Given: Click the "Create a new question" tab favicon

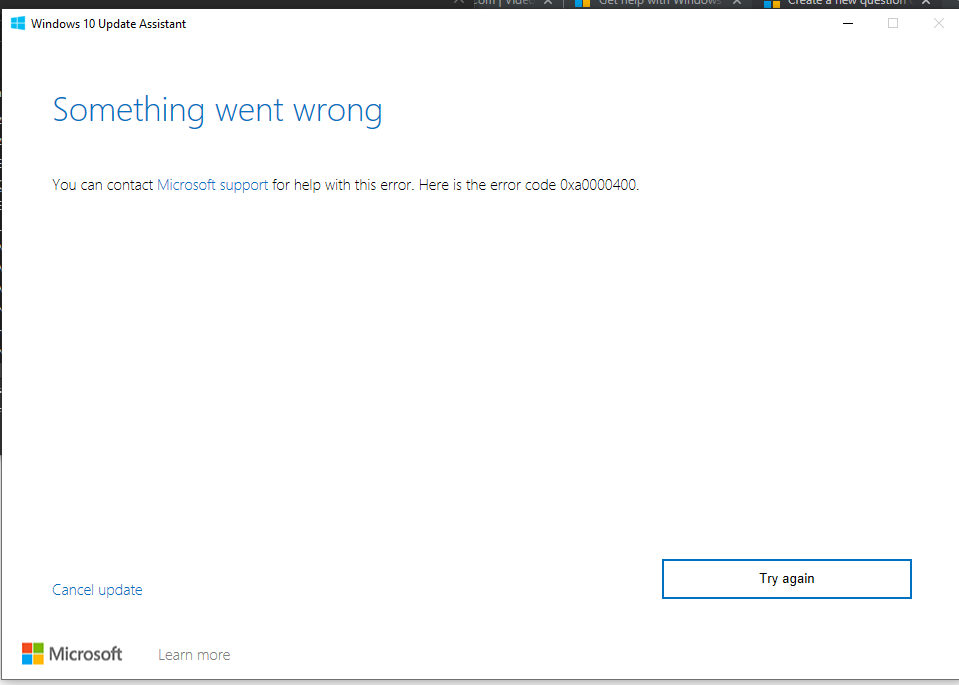Looking at the screenshot, I should coord(772,3).
